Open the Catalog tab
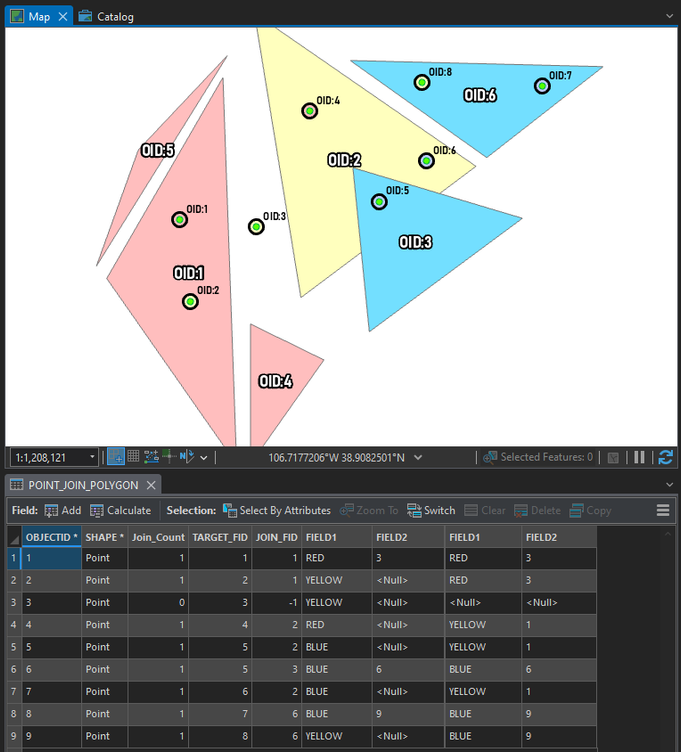 106,16
